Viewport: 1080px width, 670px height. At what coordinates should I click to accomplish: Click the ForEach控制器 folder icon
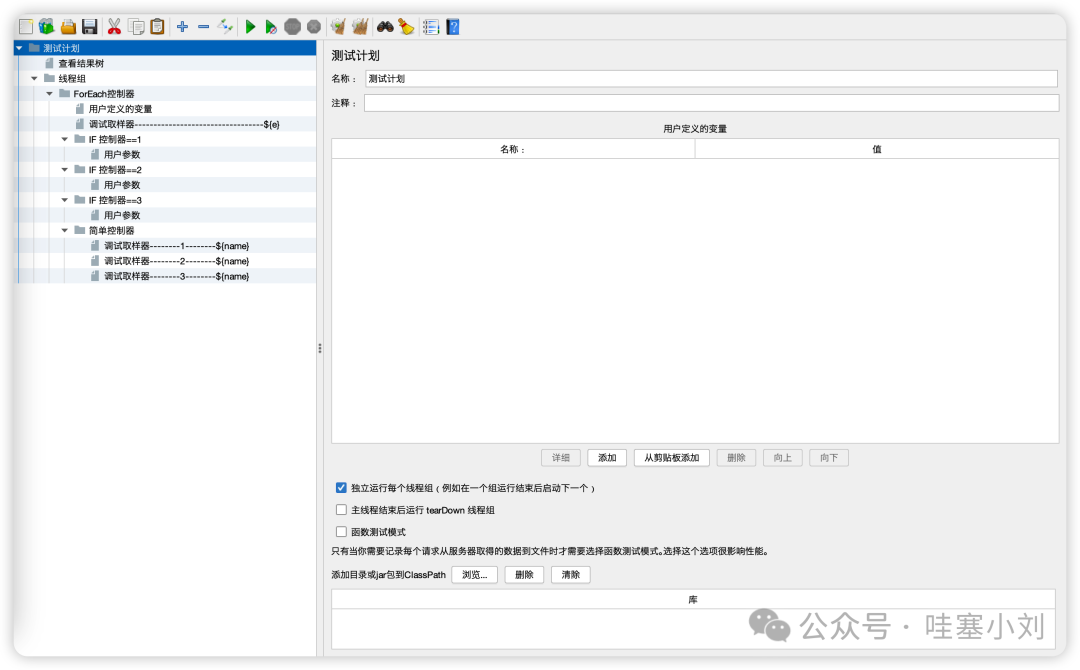point(65,94)
